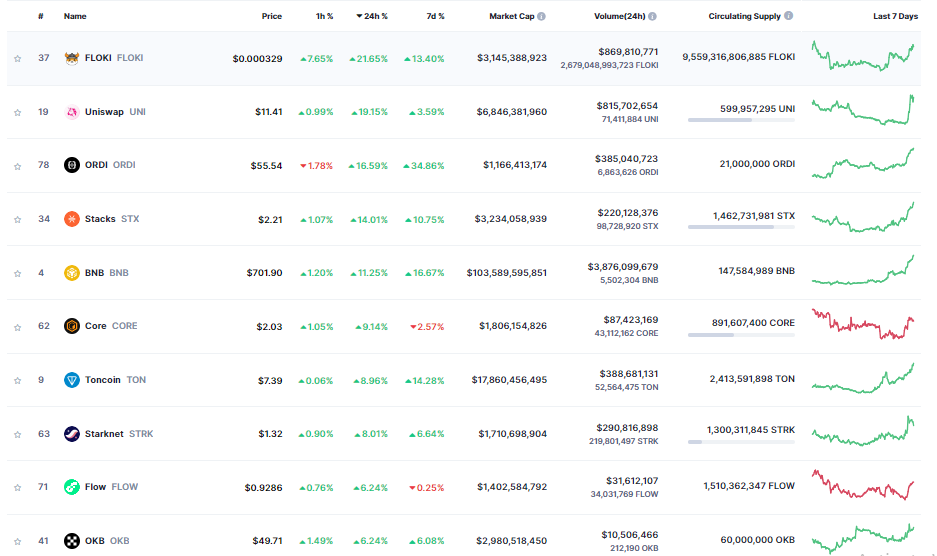937x556 pixels.
Task: Click the FLOKI coin logo icon
Action: pos(72,58)
